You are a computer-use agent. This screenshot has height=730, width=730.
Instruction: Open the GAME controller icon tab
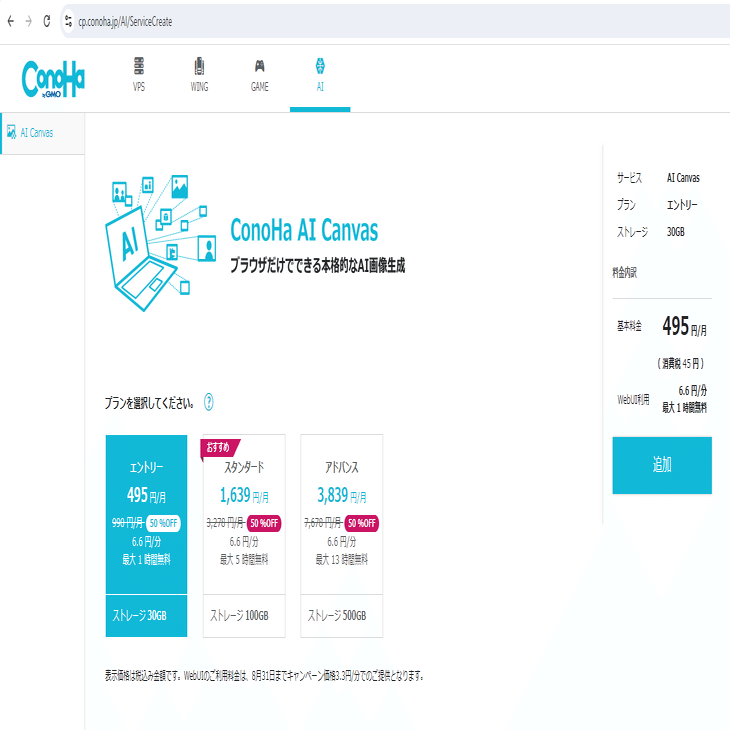(x=260, y=66)
